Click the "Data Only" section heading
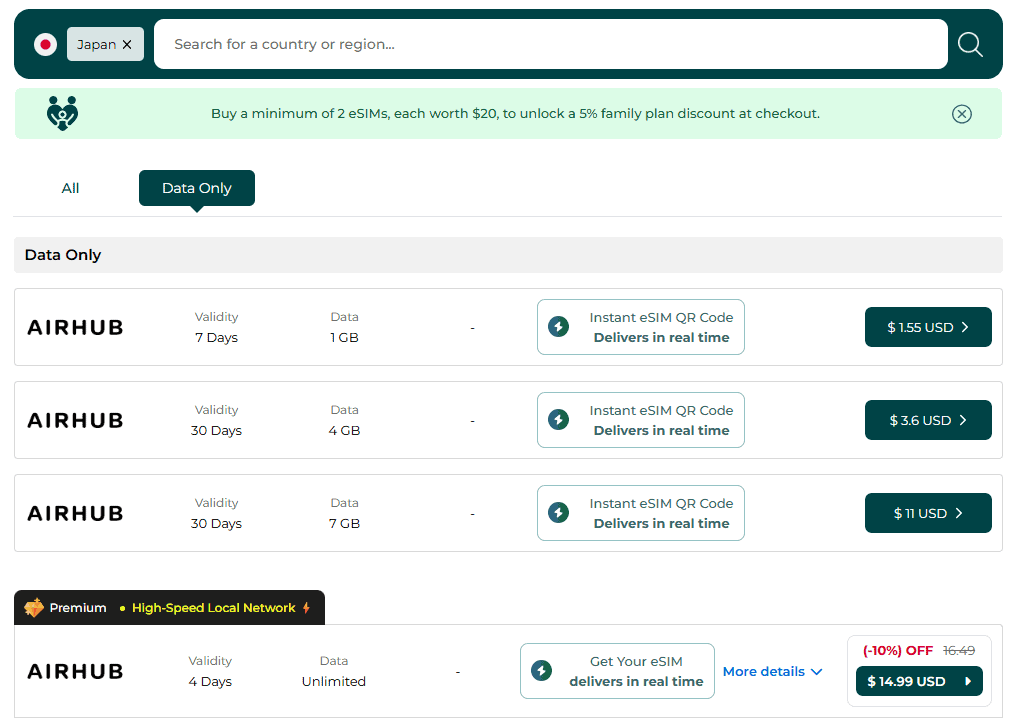The height and width of the screenshot is (725, 1017). tap(63, 255)
